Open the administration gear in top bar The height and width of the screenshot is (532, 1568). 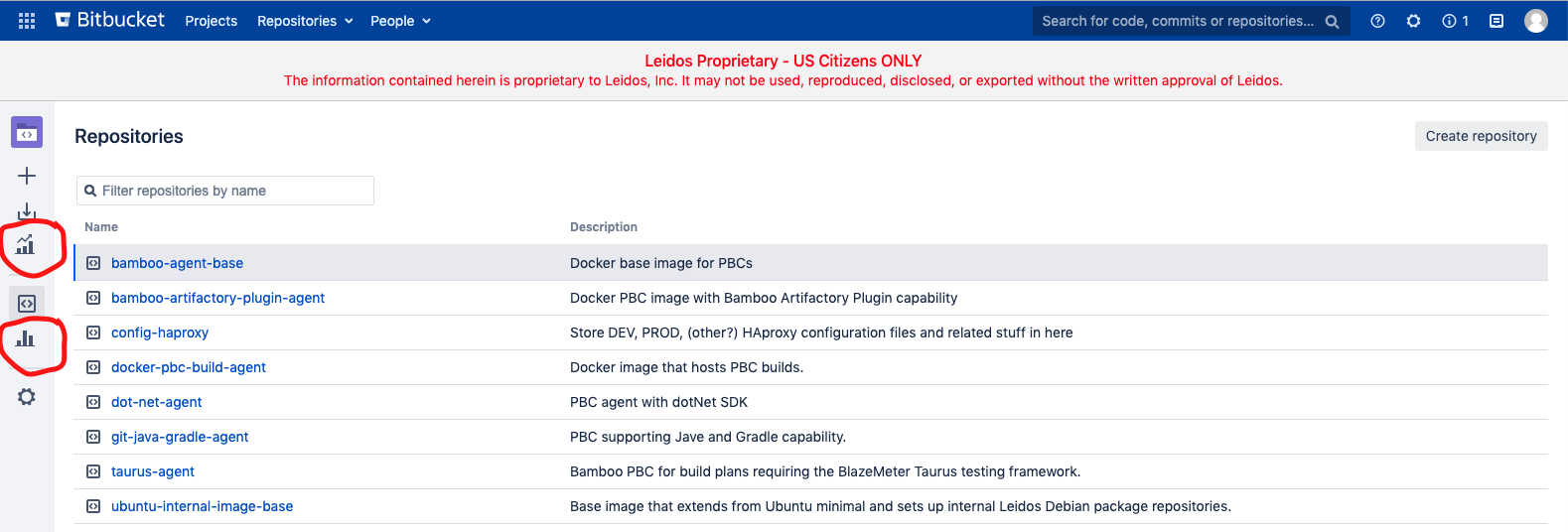coord(1413,21)
